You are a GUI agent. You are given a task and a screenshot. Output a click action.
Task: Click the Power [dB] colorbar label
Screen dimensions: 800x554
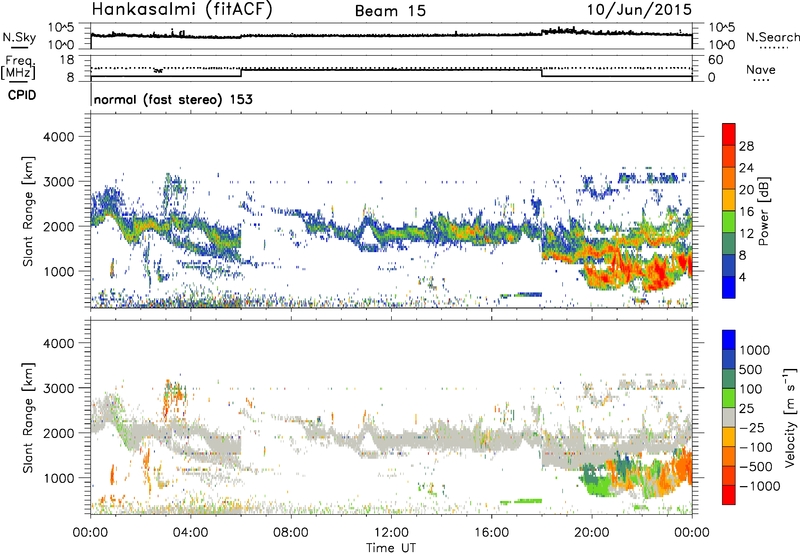(763, 211)
